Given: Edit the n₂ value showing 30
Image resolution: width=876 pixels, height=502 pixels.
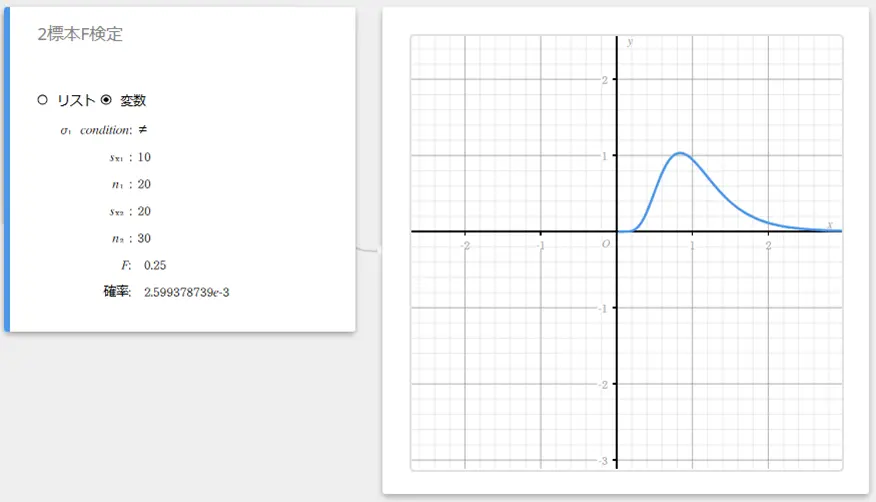Looking at the screenshot, I should [x=144, y=238].
